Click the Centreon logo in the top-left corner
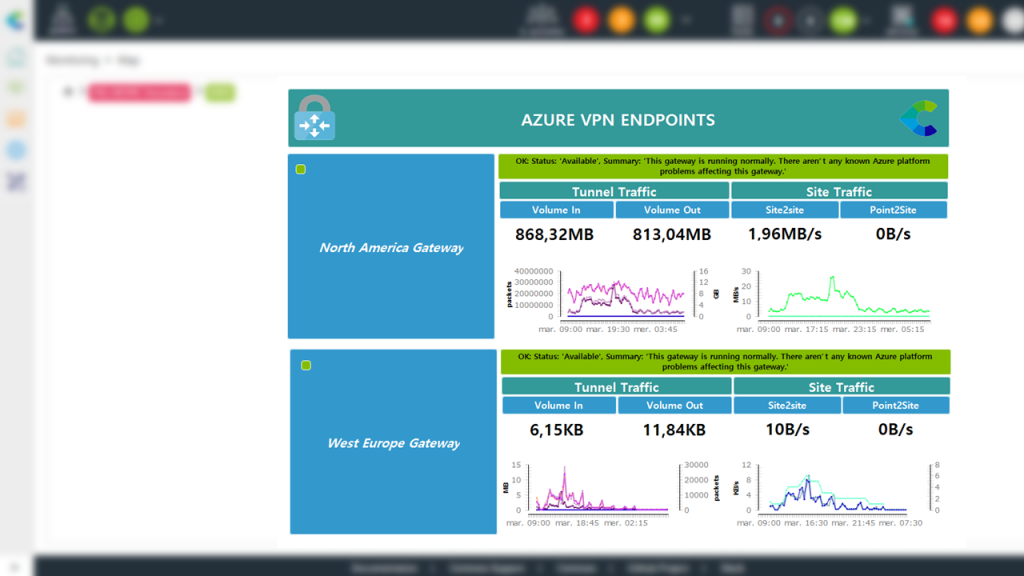The width and height of the screenshot is (1024, 576). pyautogui.click(x=15, y=20)
